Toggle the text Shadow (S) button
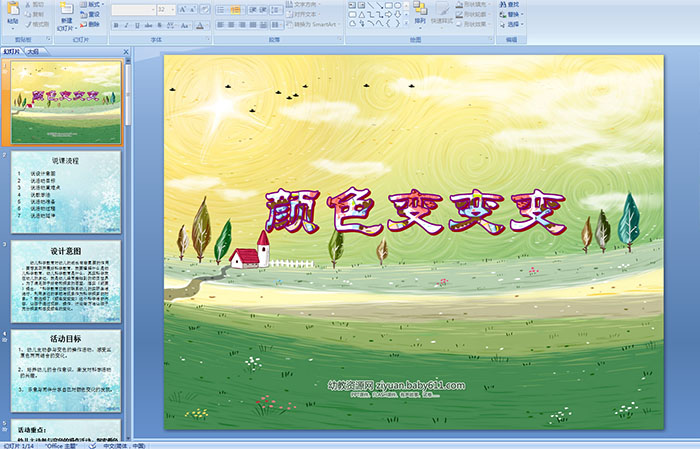Screen dimensions: 700x449 point(159,25)
